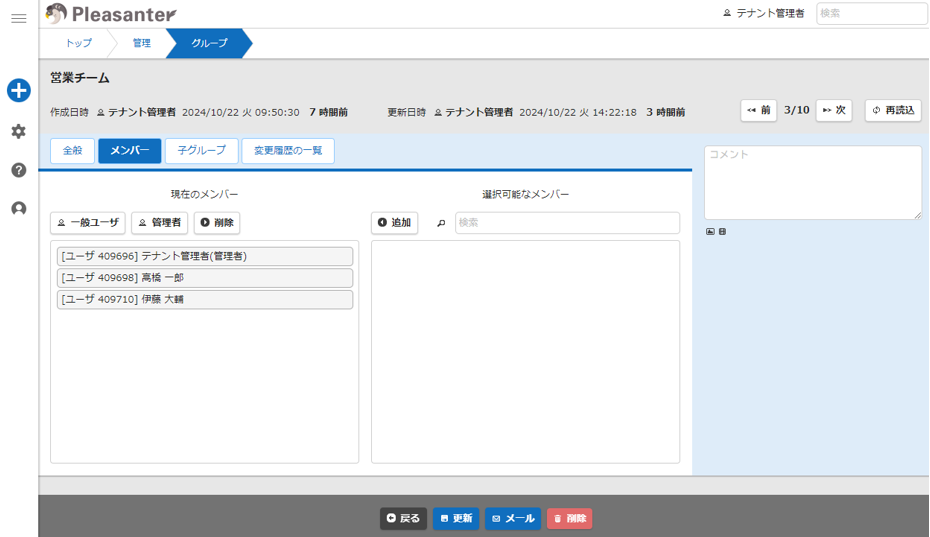Click the 再読込 reload button
930x537 pixels.
(893, 110)
